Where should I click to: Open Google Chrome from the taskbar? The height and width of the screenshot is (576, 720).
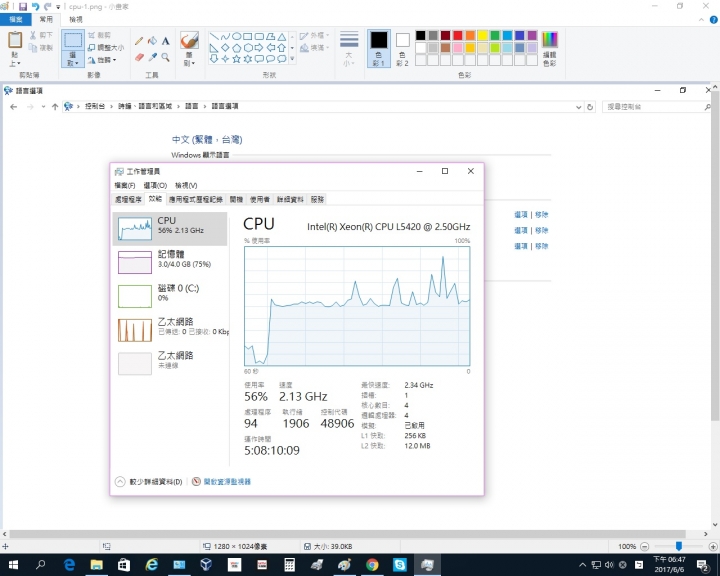(372, 565)
